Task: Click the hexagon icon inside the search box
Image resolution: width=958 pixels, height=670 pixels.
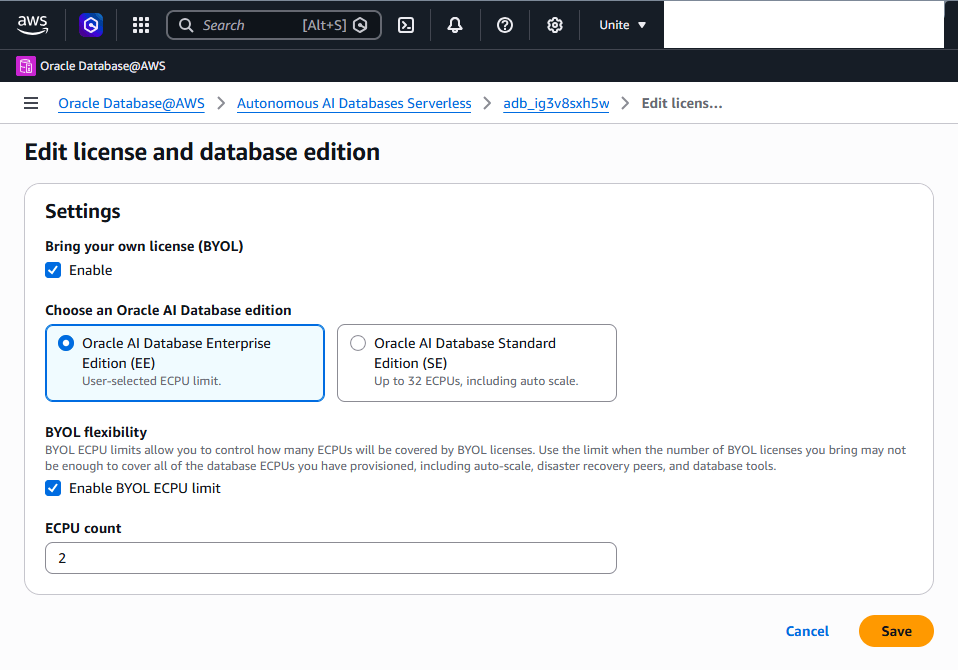Action: click(360, 25)
